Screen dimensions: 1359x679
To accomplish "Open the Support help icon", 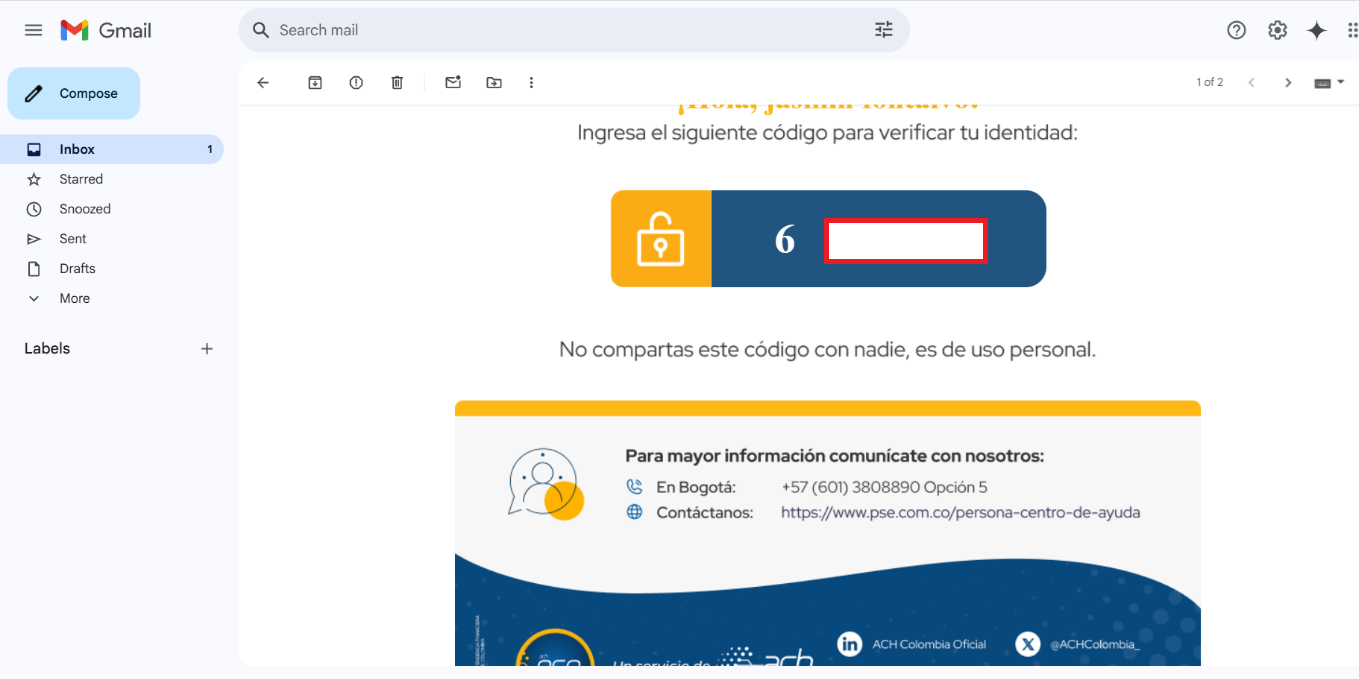I will pyautogui.click(x=1236, y=30).
